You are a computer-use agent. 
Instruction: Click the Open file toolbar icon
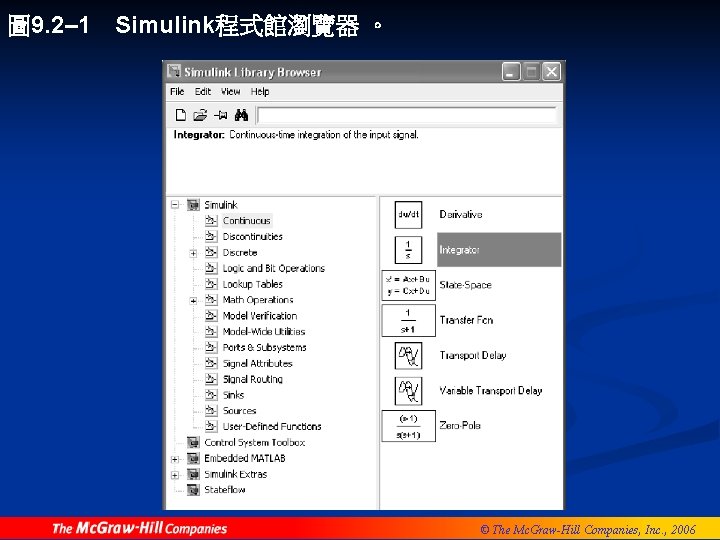coord(200,115)
